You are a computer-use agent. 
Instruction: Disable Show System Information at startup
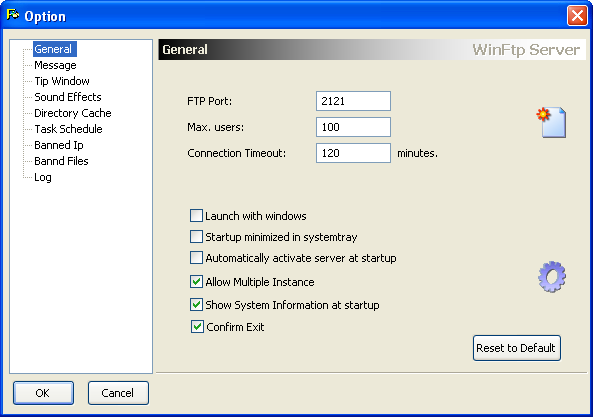[196, 305]
